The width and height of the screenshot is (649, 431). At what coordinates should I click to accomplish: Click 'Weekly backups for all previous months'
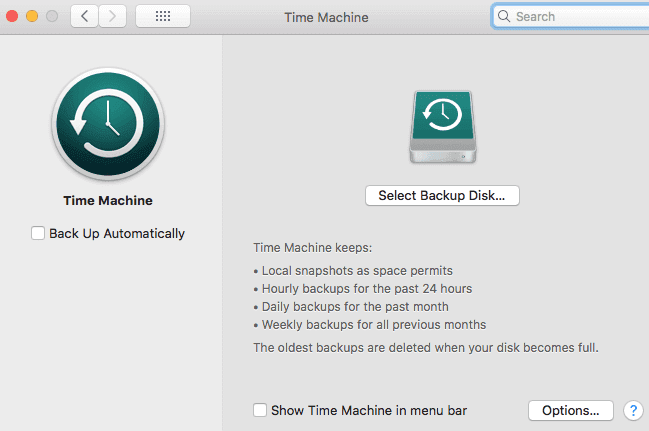[x=374, y=325]
